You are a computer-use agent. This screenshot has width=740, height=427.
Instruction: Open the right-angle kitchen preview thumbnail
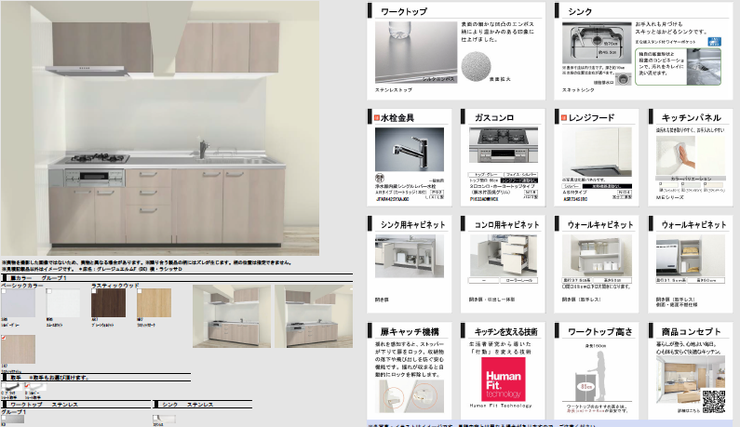coord(314,316)
